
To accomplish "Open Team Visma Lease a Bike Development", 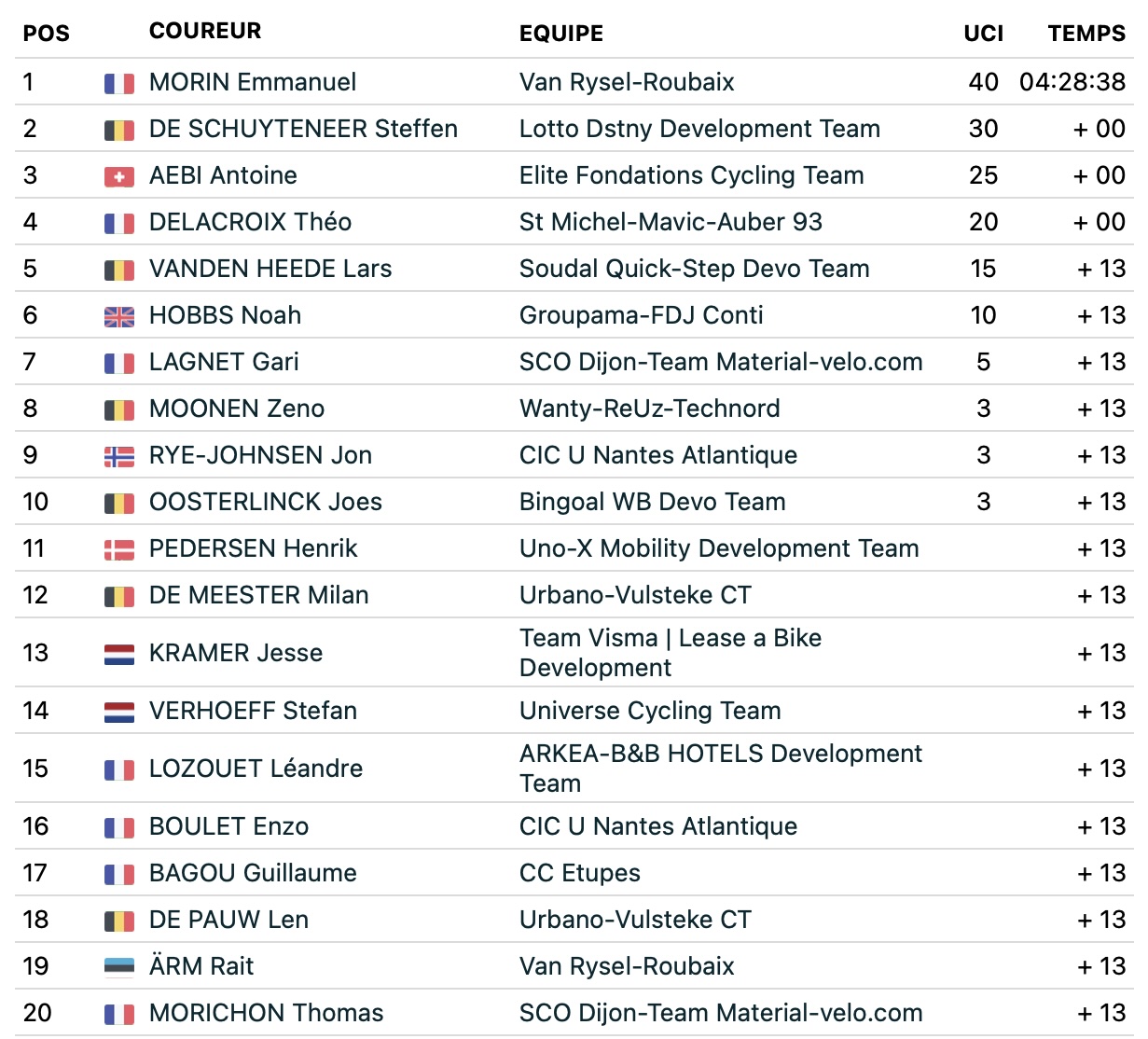I will pyautogui.click(x=671, y=653).
